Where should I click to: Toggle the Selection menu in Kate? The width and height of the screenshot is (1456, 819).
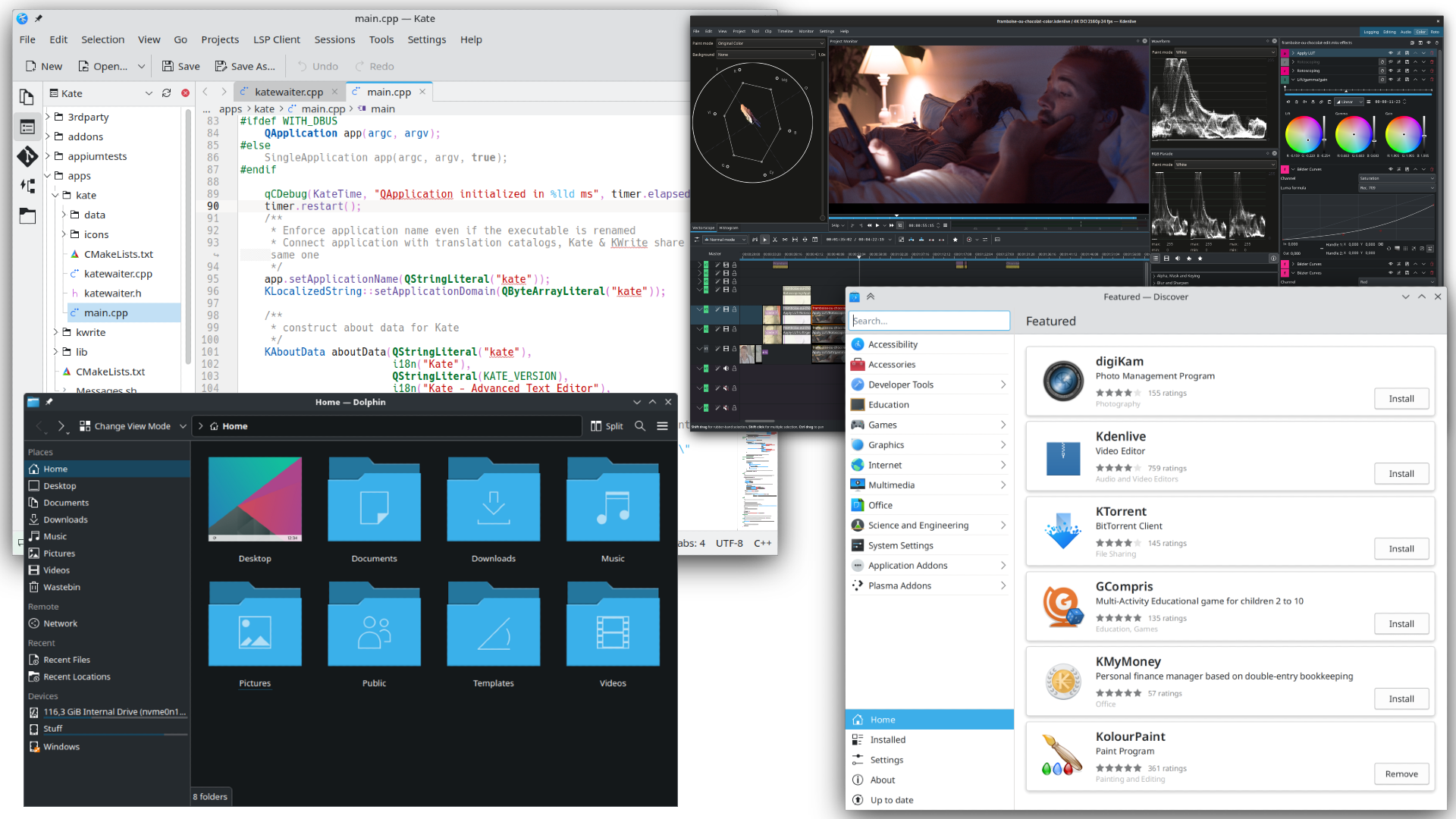(102, 39)
